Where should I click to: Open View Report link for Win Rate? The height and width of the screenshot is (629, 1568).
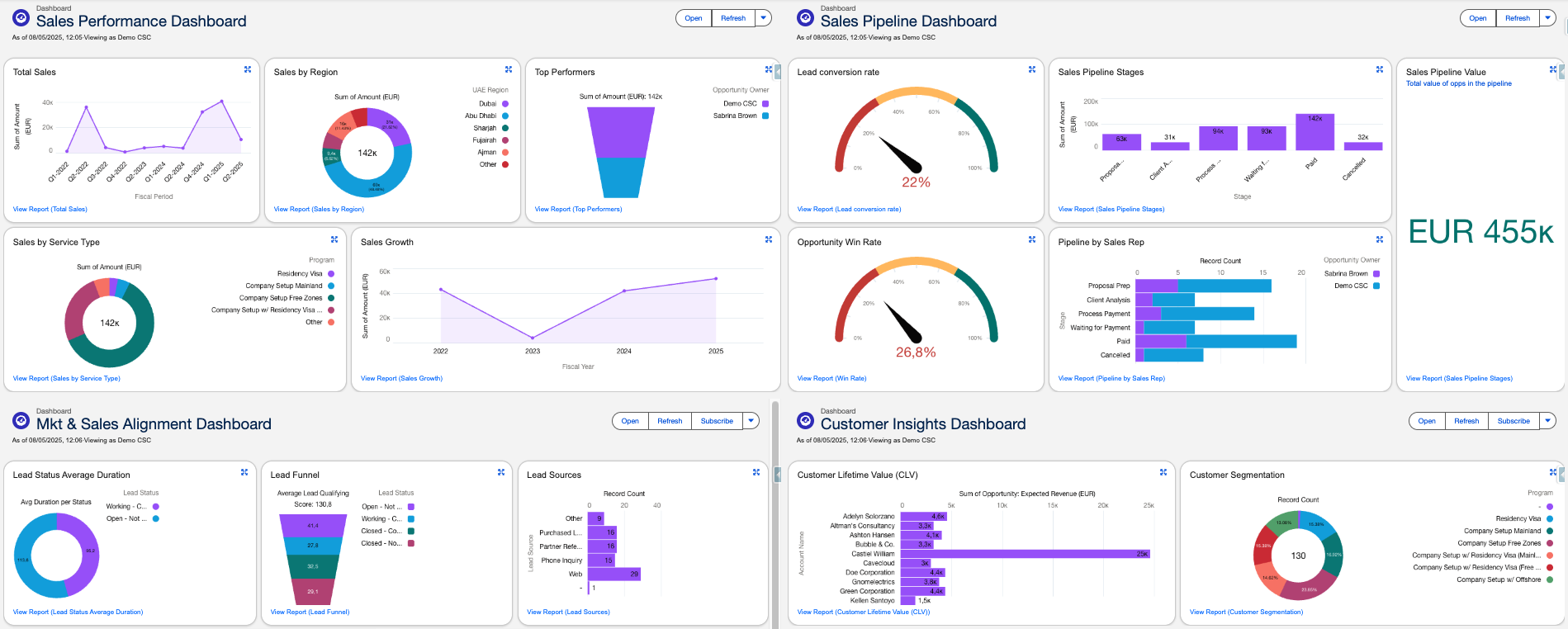pyautogui.click(x=831, y=379)
